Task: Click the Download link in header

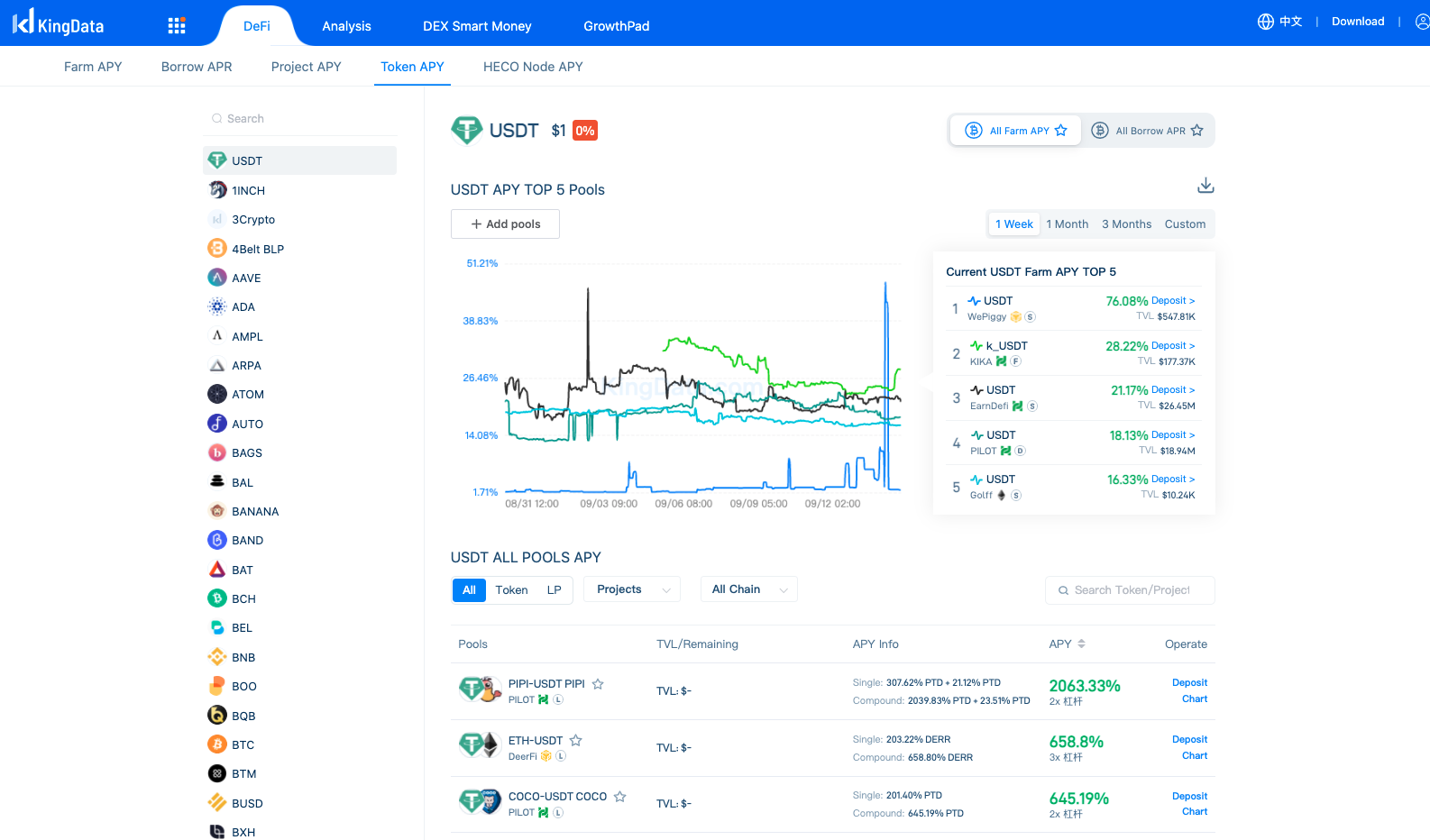Action: point(1358,22)
